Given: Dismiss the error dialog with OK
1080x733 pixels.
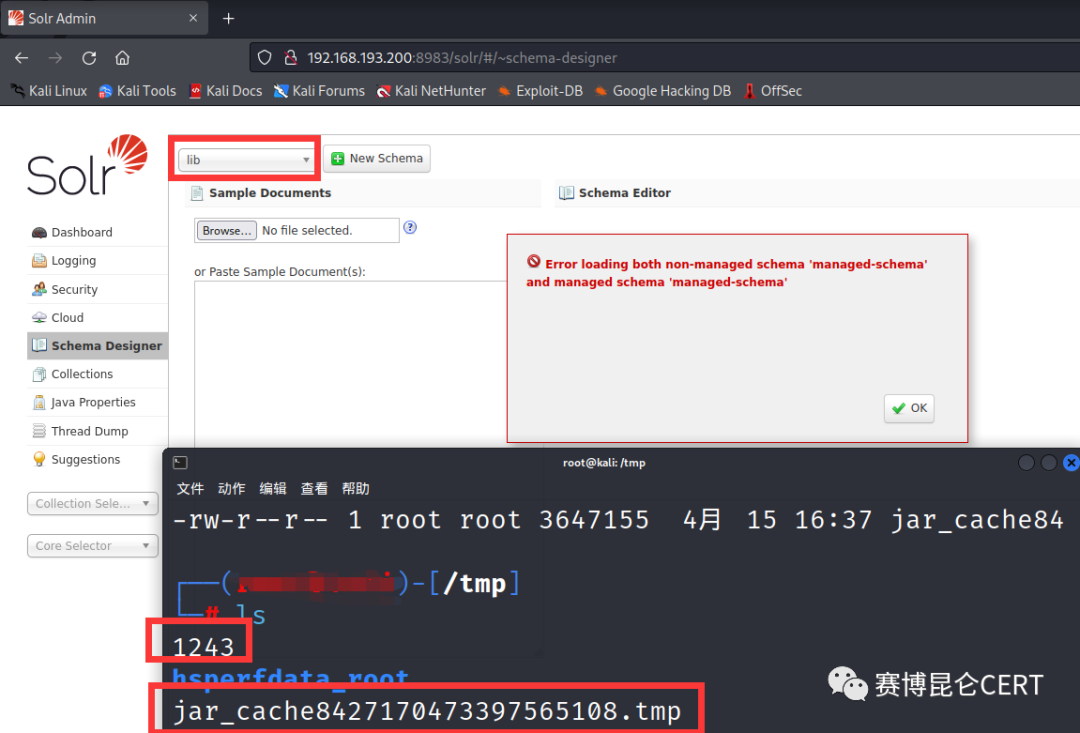Looking at the screenshot, I should (909, 409).
